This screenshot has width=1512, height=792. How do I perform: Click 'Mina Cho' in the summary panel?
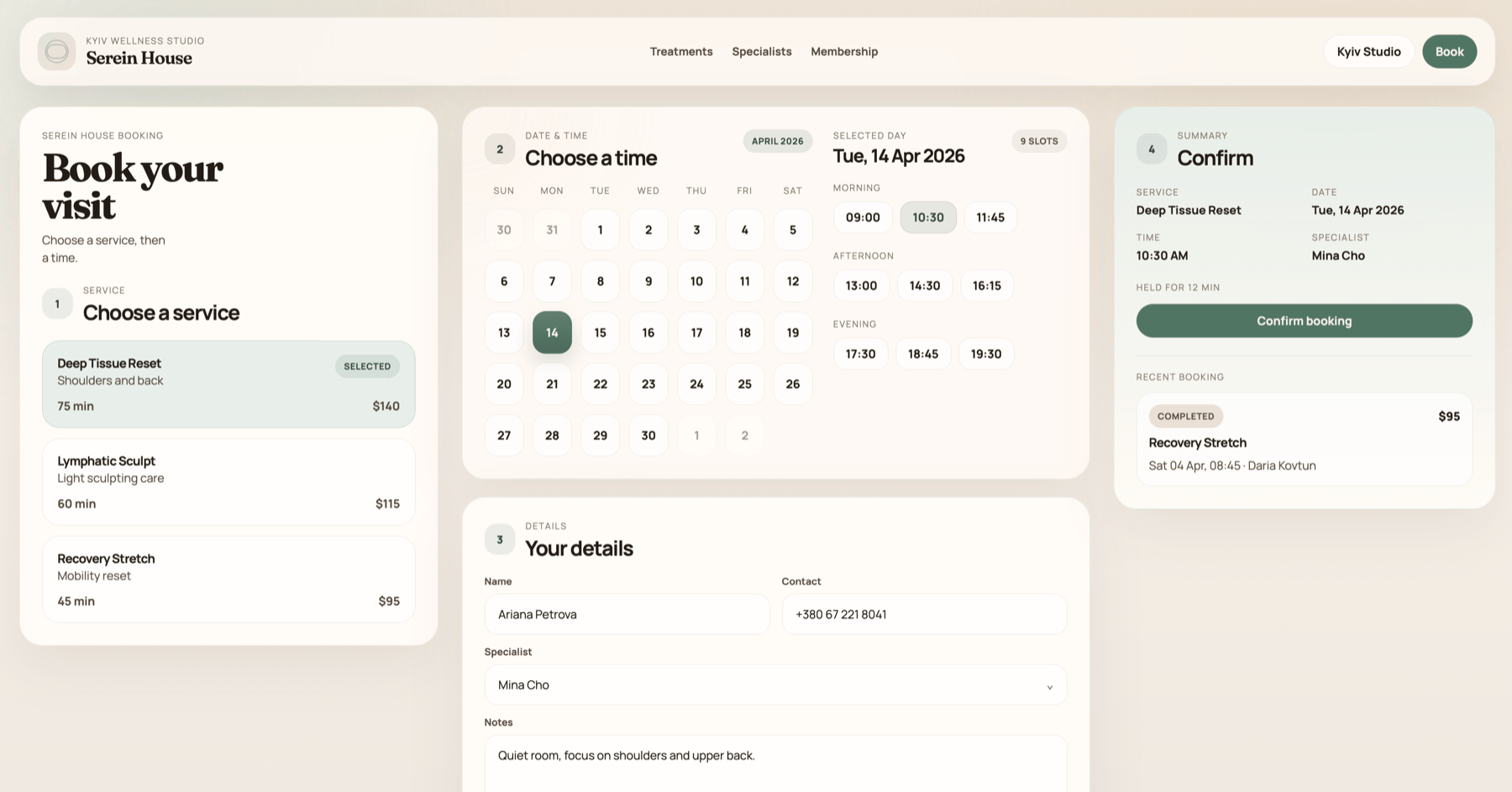tap(1338, 255)
